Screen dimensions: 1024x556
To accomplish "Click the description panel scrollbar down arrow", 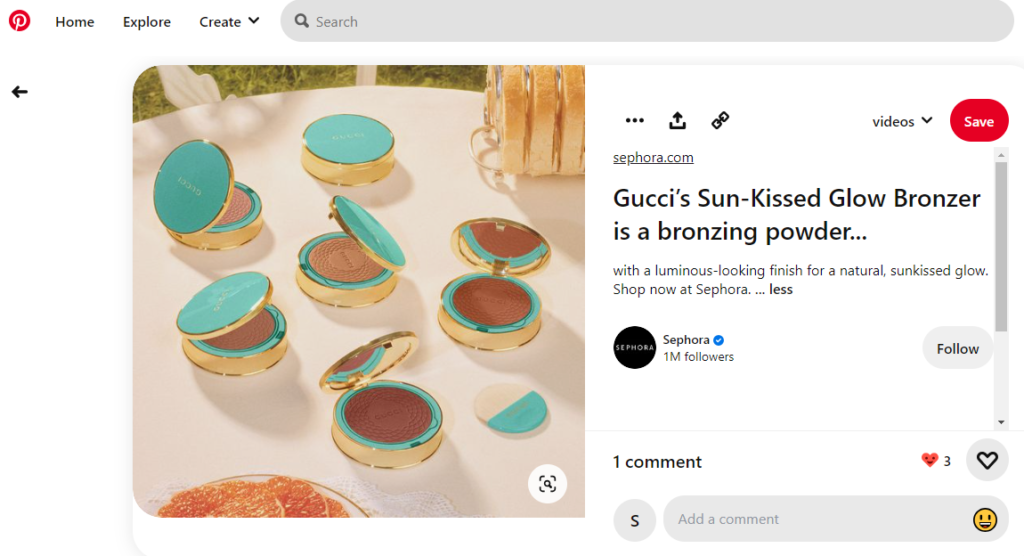I will 1001,423.
